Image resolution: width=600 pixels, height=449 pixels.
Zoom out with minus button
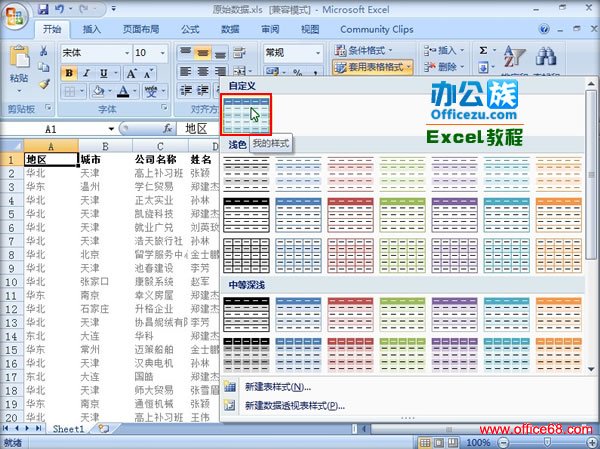[504, 443]
